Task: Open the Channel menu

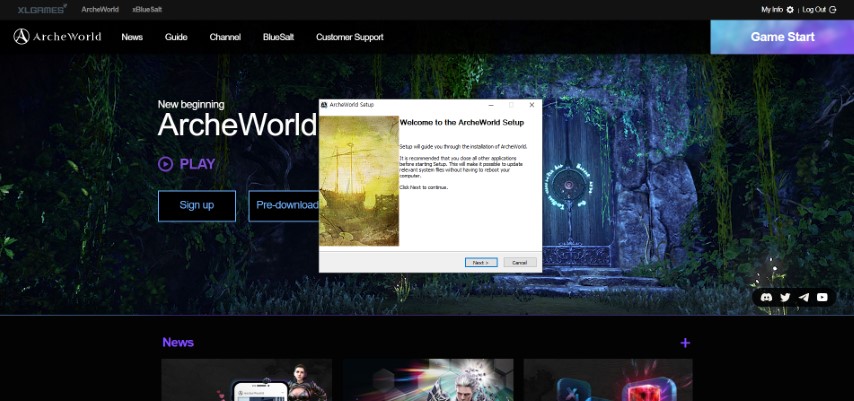Action: point(225,37)
